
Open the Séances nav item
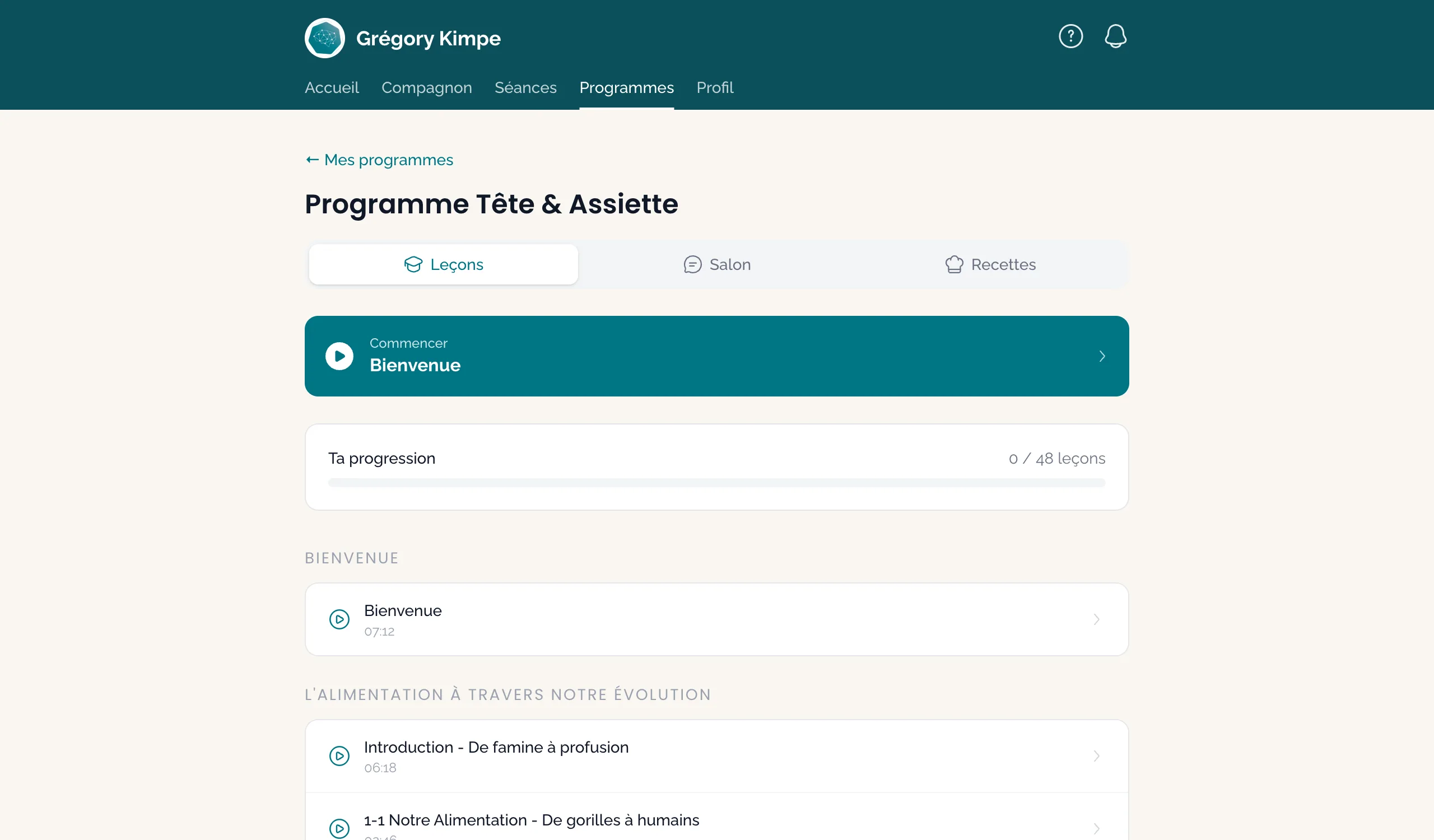pos(525,87)
